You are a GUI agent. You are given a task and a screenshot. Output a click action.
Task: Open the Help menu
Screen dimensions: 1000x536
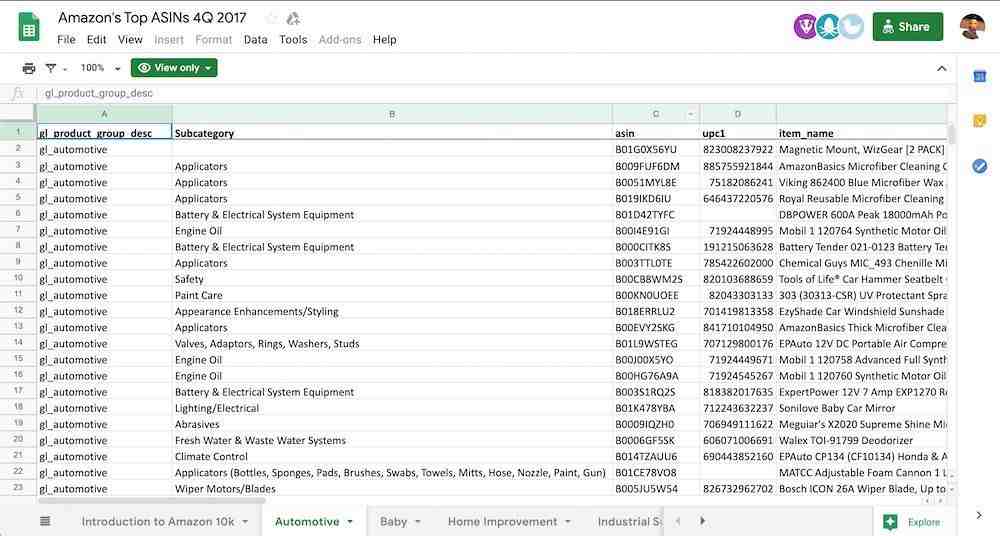(385, 40)
